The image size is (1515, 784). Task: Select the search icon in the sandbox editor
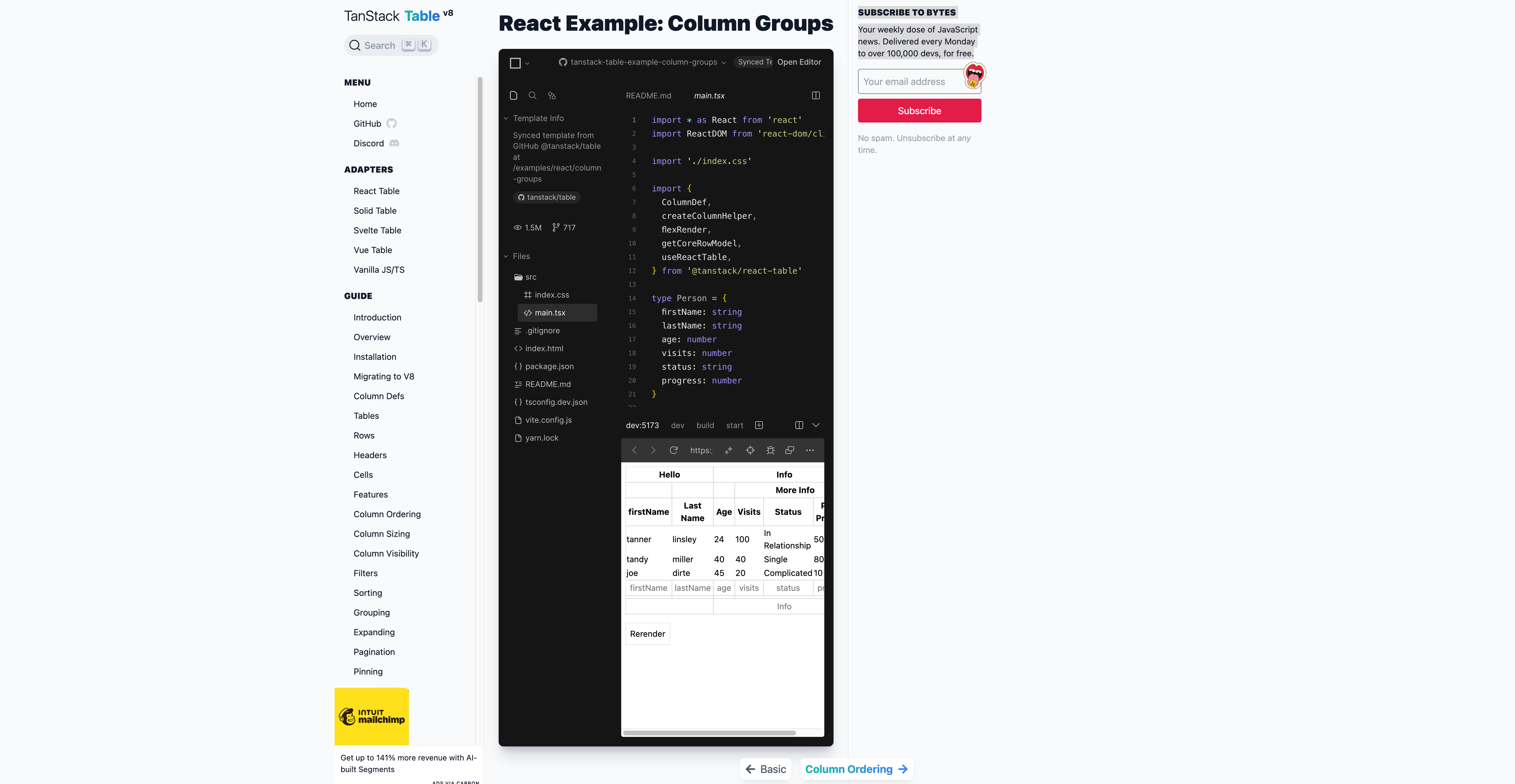coord(533,95)
